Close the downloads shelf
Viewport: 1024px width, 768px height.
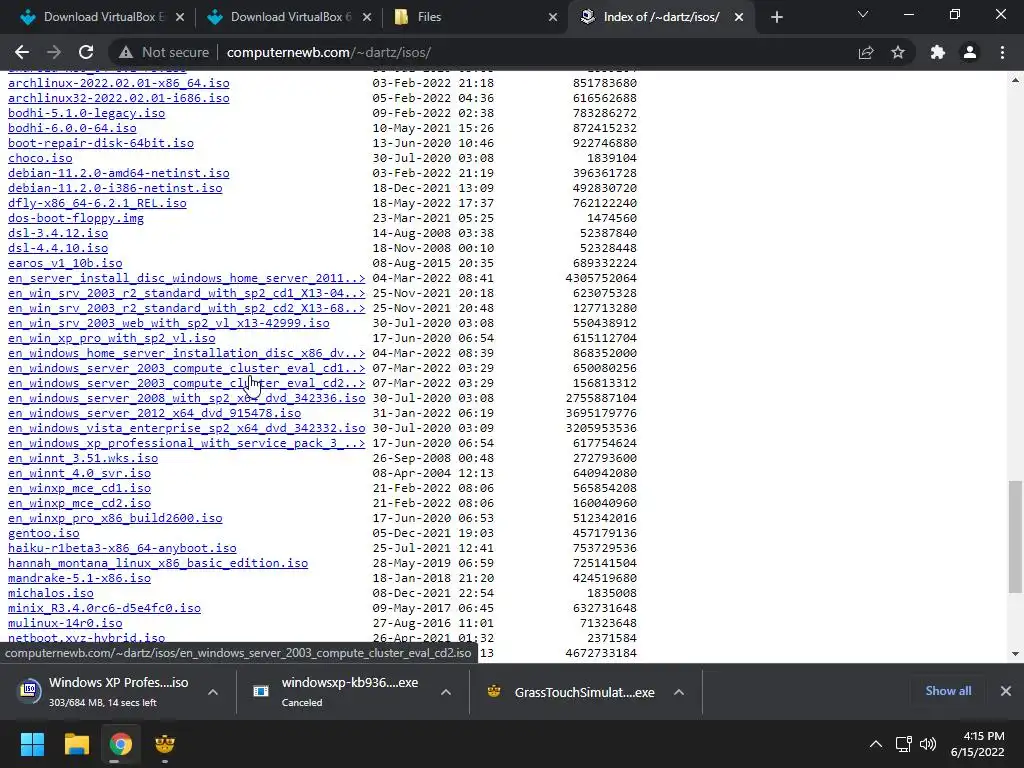1006,691
